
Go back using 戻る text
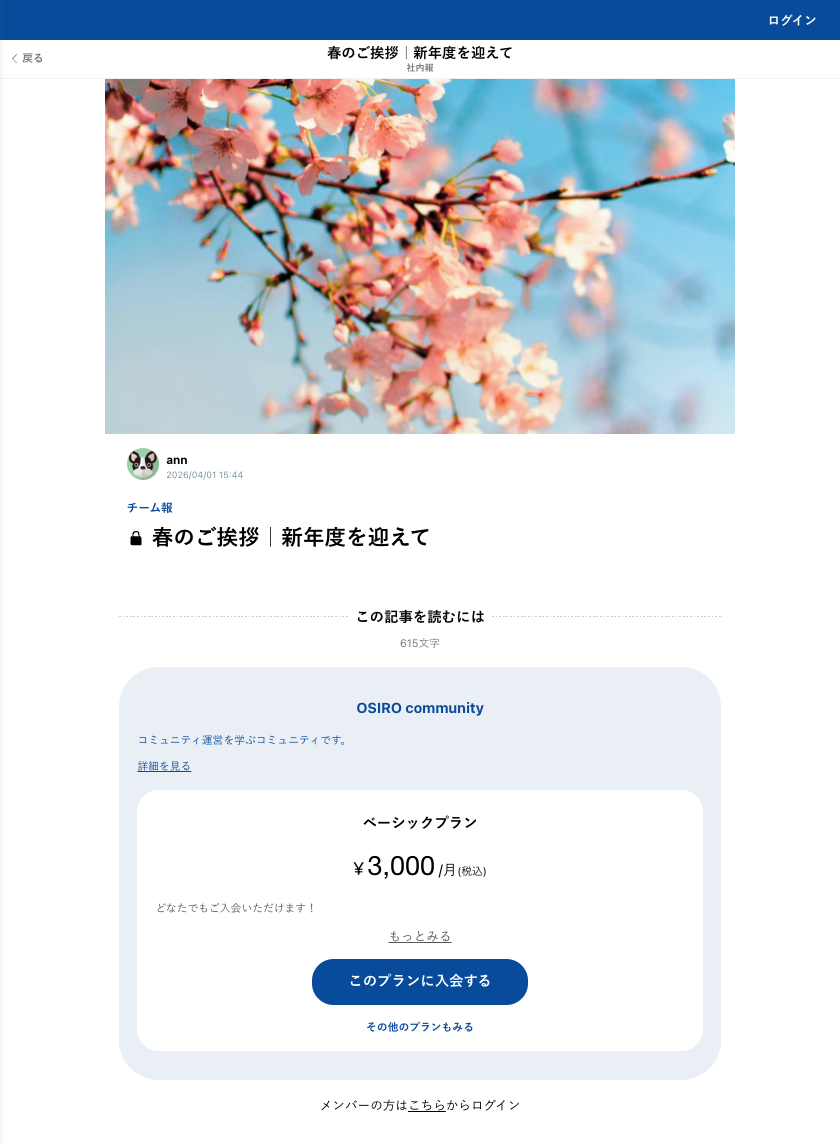(33, 58)
